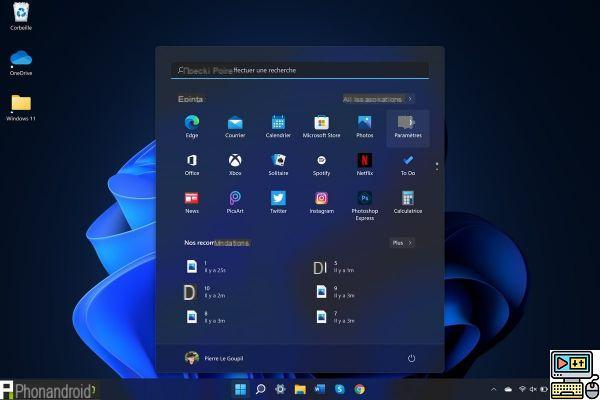Open Spotify from the Start menu
The image size is (600, 400).
321,164
